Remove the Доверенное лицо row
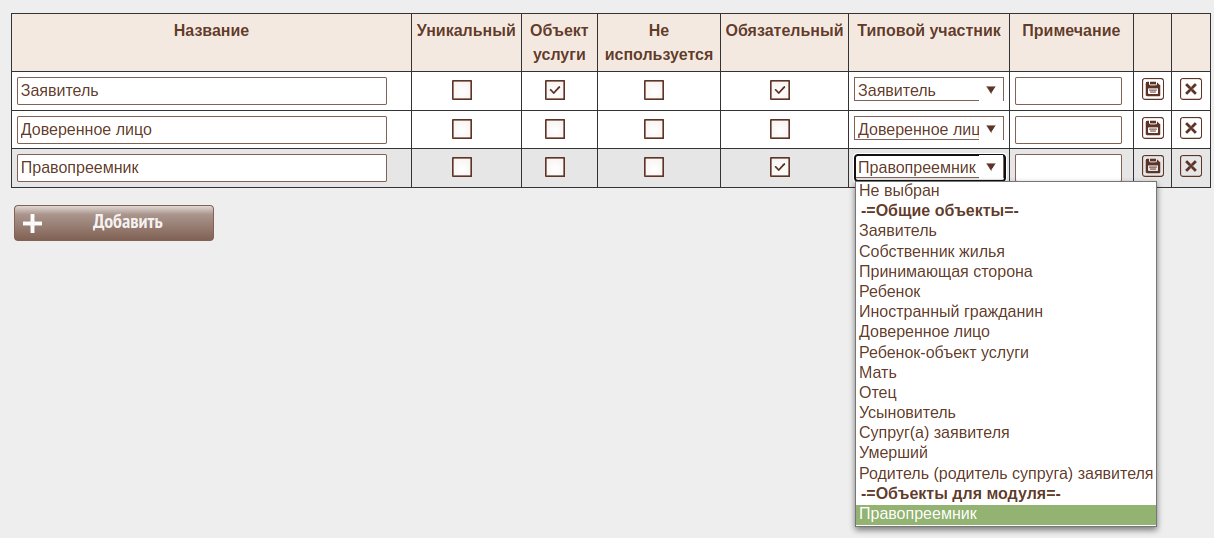Image resolution: width=1214 pixels, height=538 pixels. pyautogui.click(x=1190, y=128)
